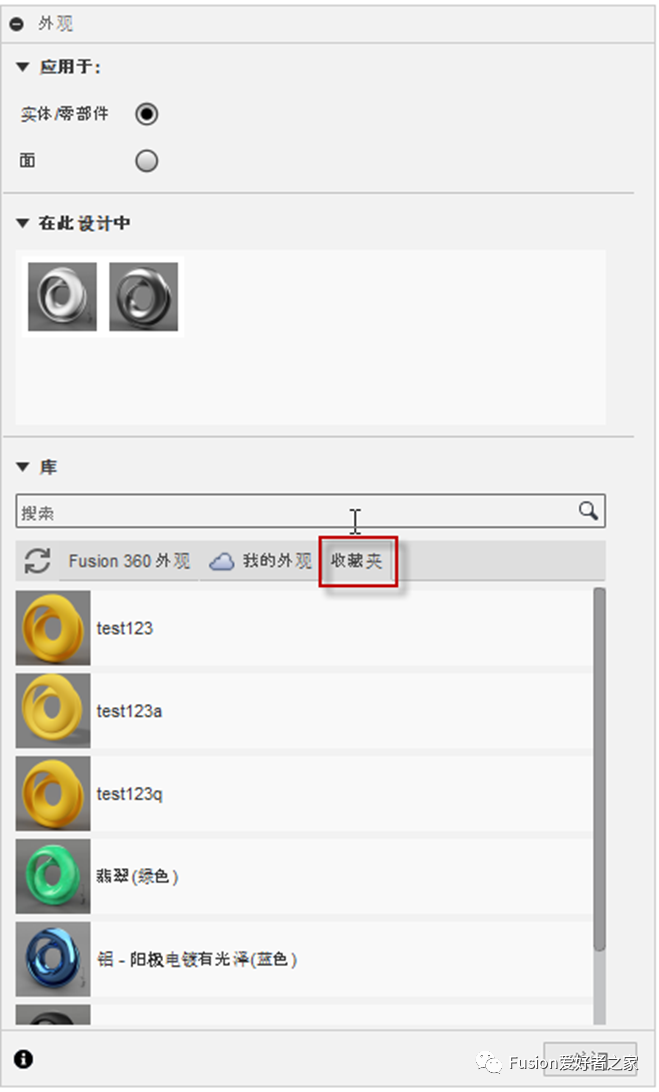Click the info icon at bottom left

coord(23,1059)
